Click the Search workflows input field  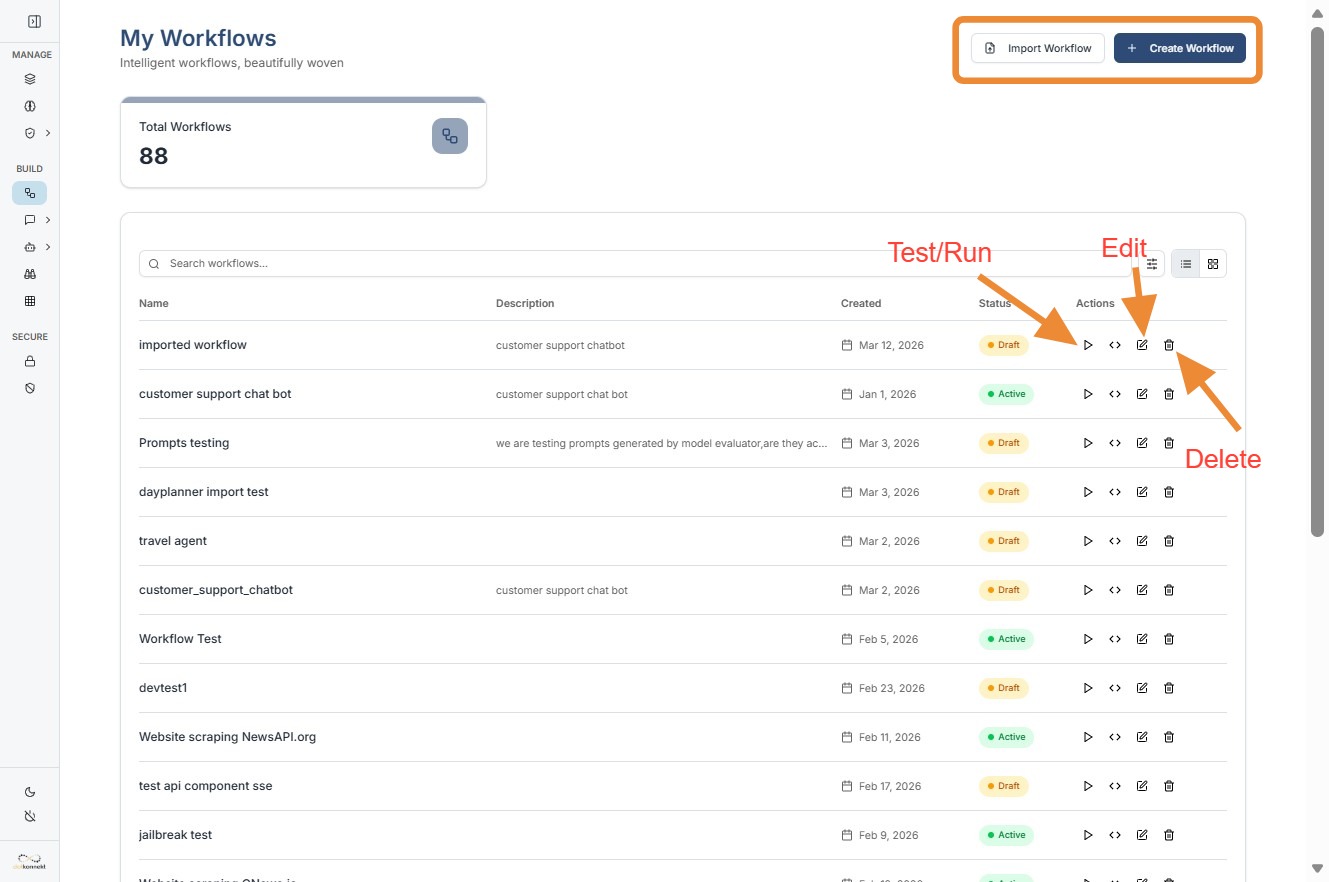coord(640,264)
